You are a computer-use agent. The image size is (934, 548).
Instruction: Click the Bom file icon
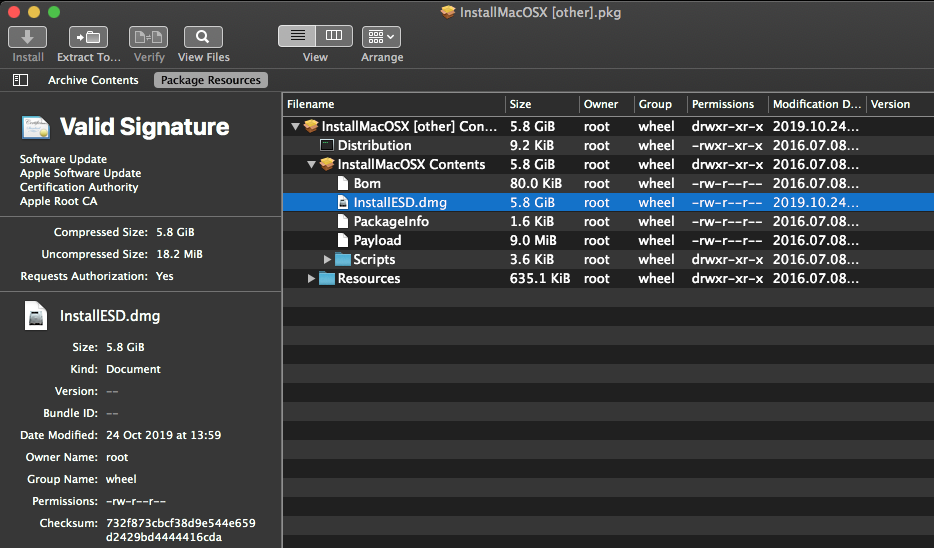343,183
